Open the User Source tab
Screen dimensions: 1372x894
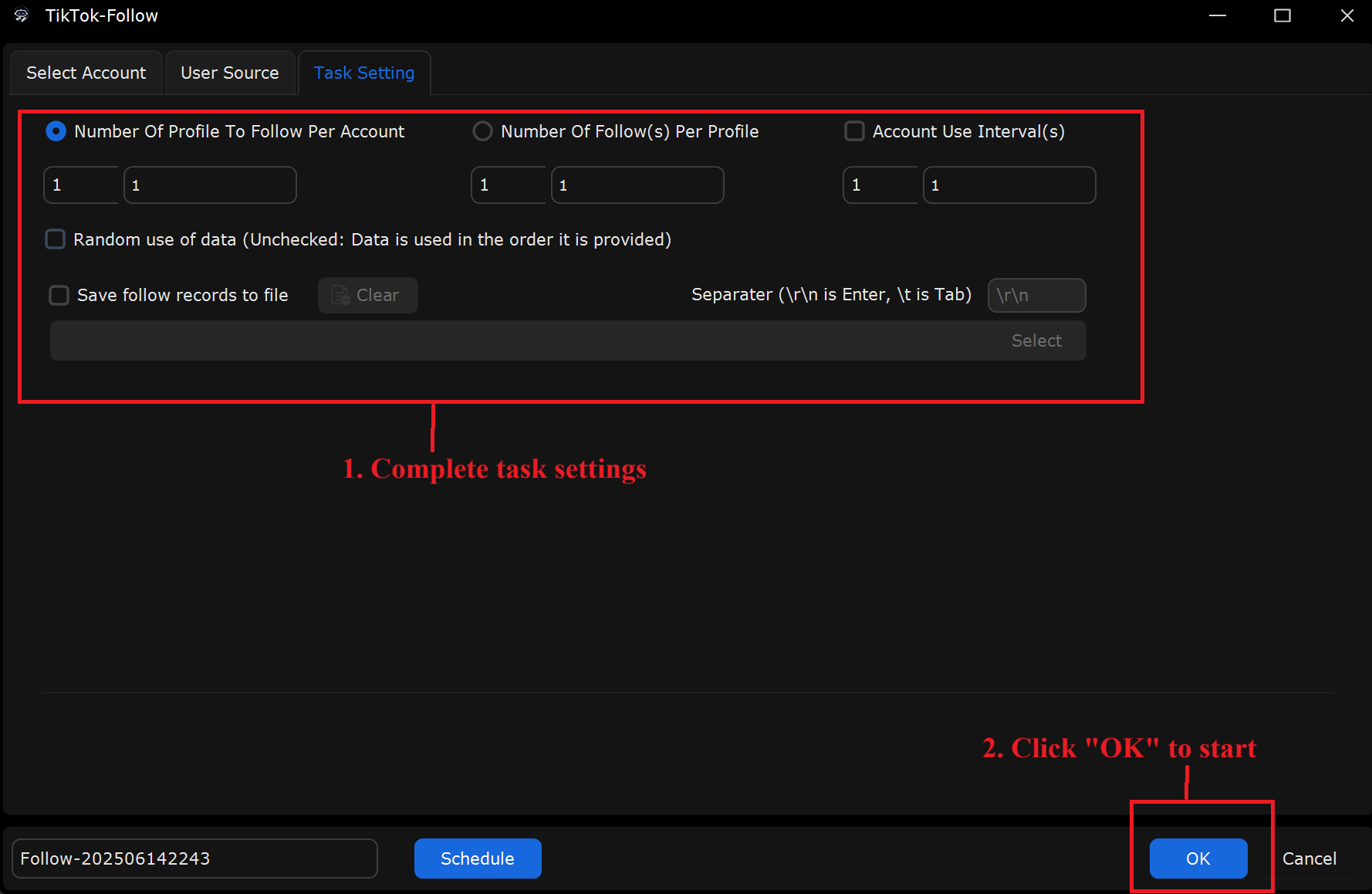(230, 73)
